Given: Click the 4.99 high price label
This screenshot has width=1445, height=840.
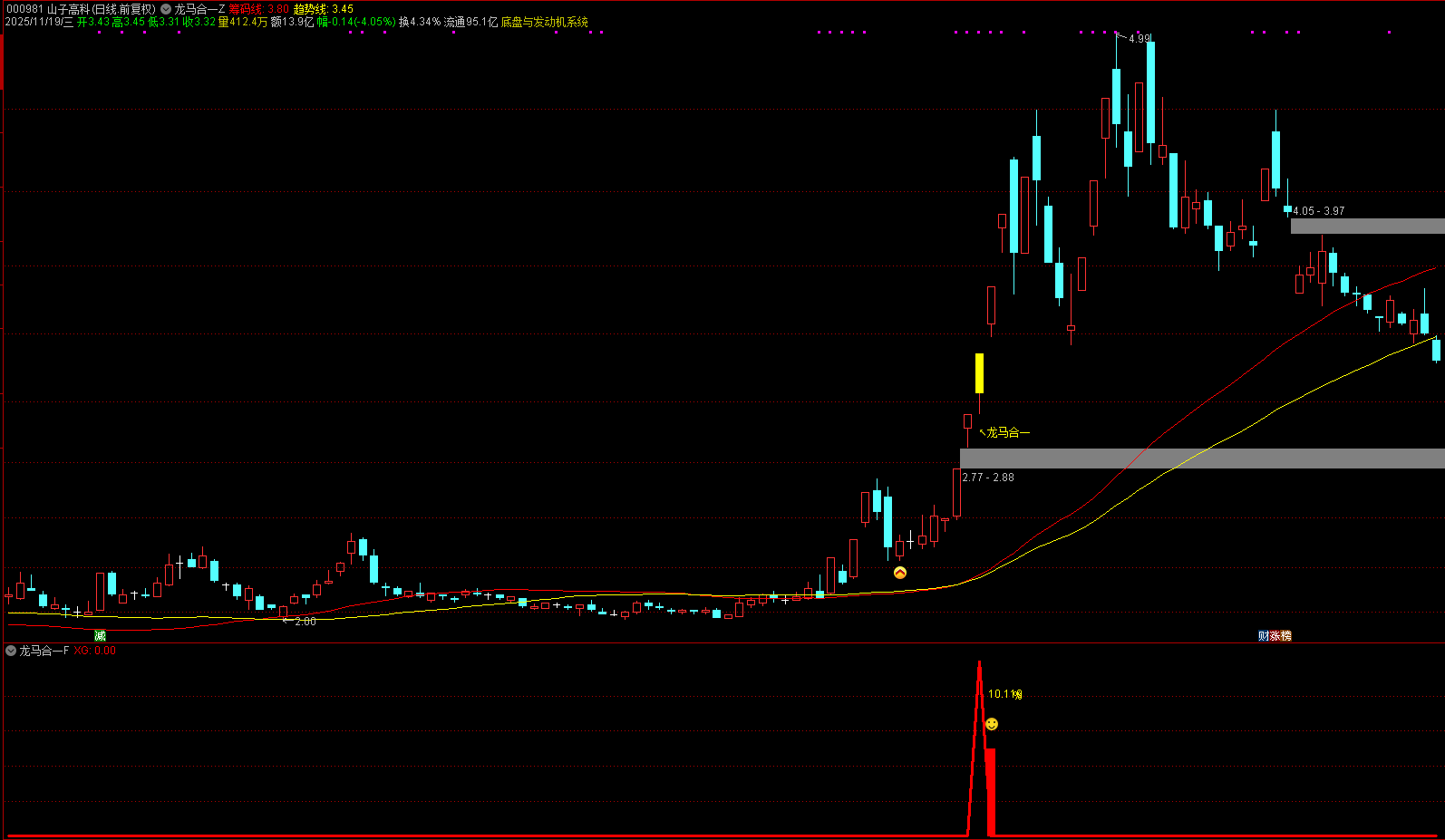Looking at the screenshot, I should [x=1140, y=39].
